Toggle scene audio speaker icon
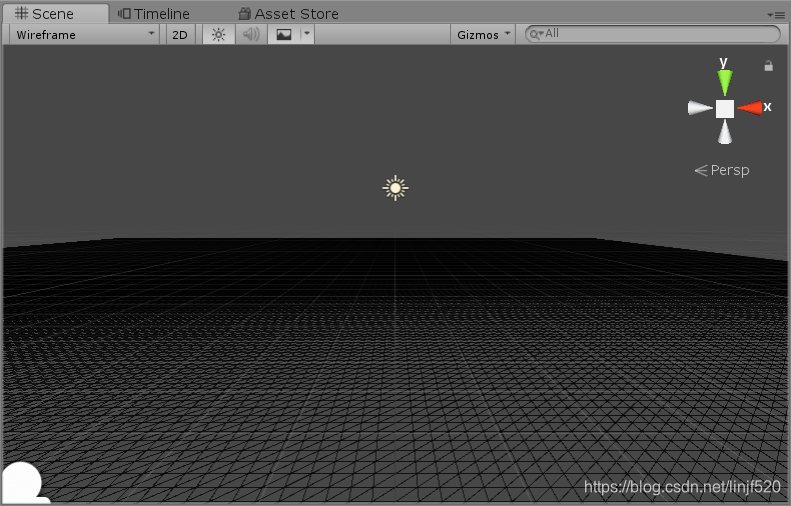This screenshot has height=506, width=791. (251, 34)
